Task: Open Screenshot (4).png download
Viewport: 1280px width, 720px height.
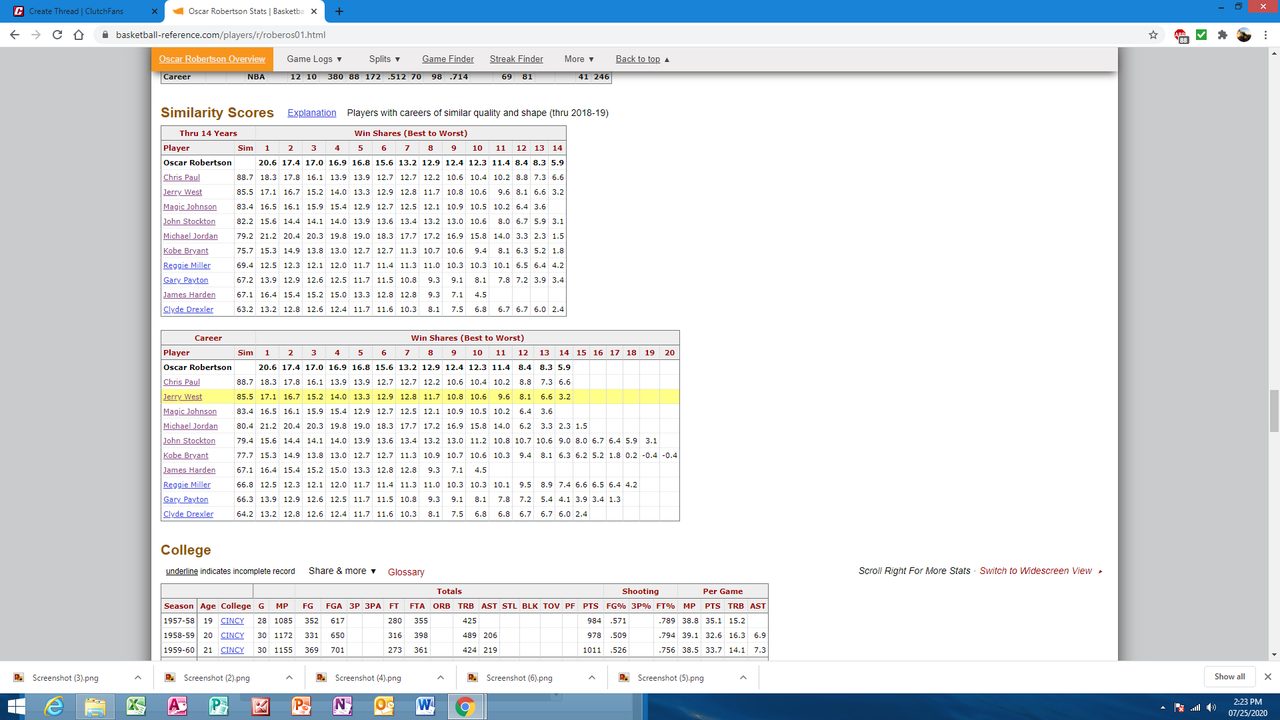Action: tap(368, 677)
